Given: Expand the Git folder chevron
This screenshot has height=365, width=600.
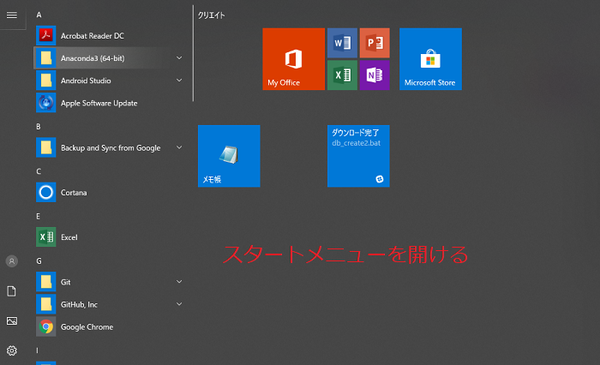Looking at the screenshot, I should 179,282.
